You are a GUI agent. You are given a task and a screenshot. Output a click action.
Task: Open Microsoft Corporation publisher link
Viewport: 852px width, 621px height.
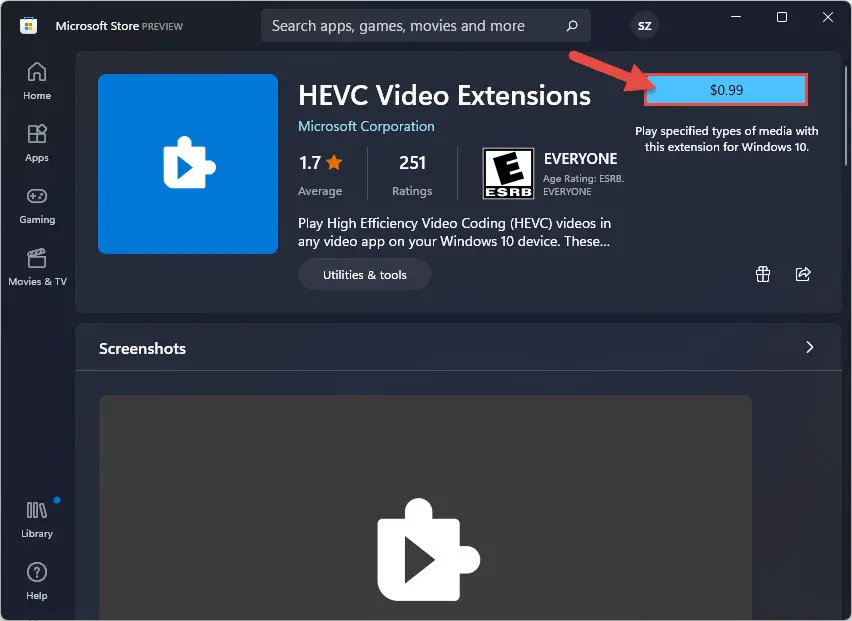point(366,126)
